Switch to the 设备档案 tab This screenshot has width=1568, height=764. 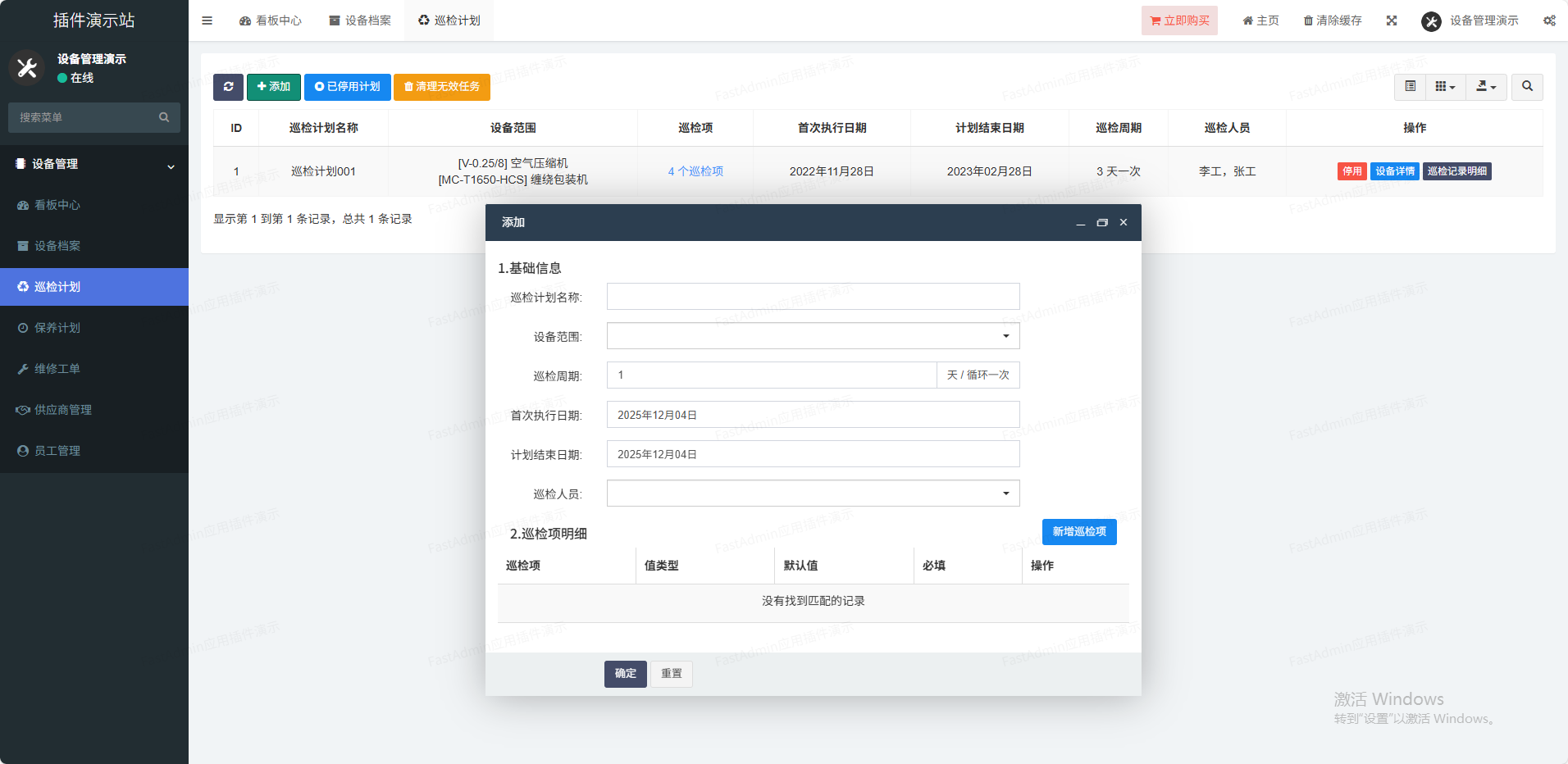pyautogui.click(x=360, y=20)
